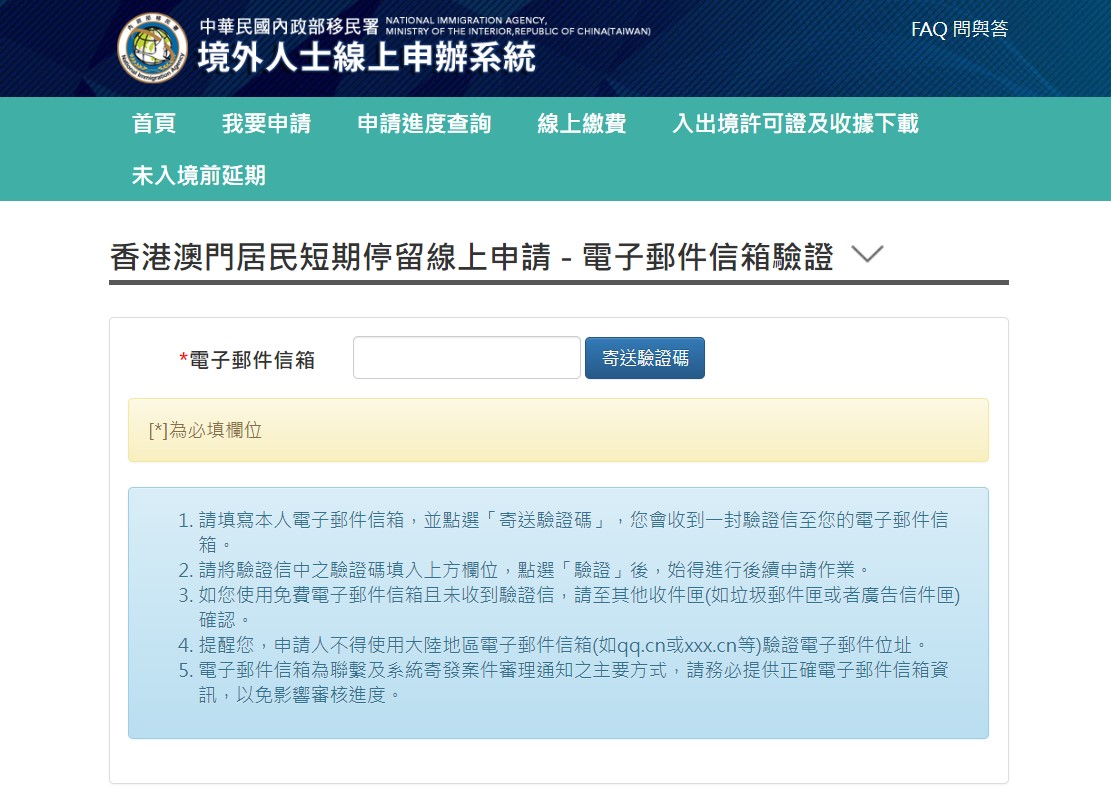Select 申請進度查詢 in the navigation
The image size is (1111, 801).
tap(424, 123)
